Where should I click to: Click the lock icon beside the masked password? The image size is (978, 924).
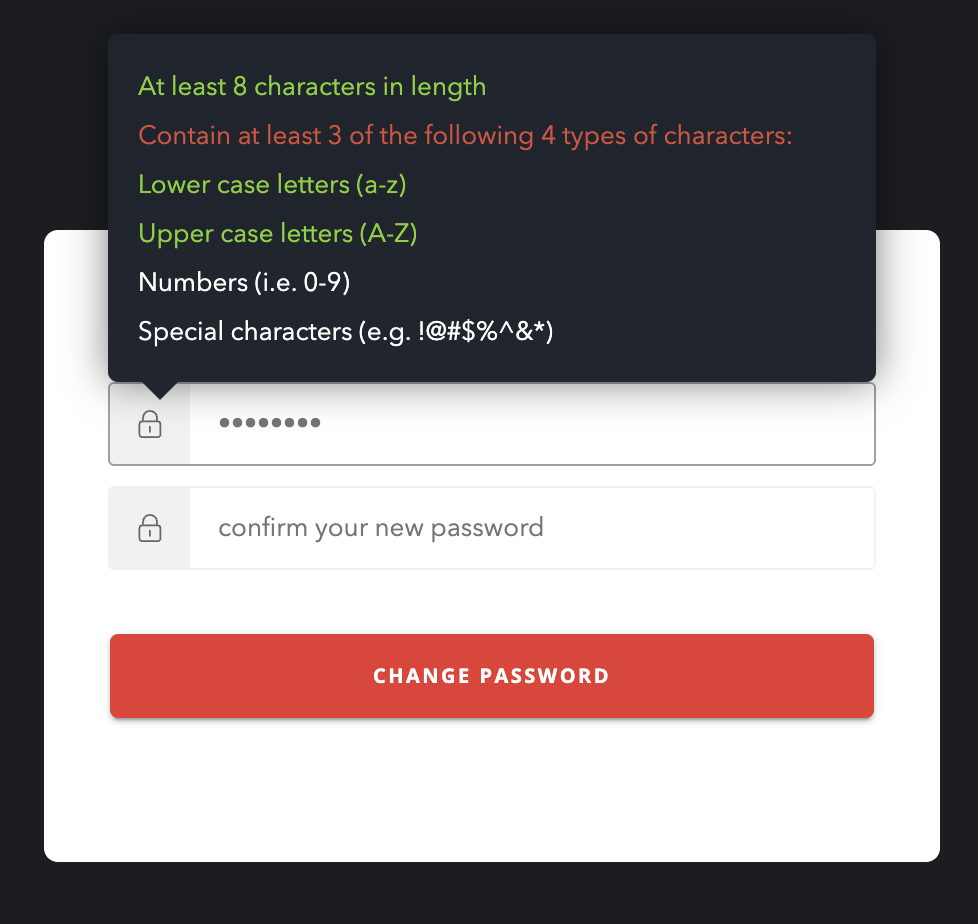click(x=150, y=424)
